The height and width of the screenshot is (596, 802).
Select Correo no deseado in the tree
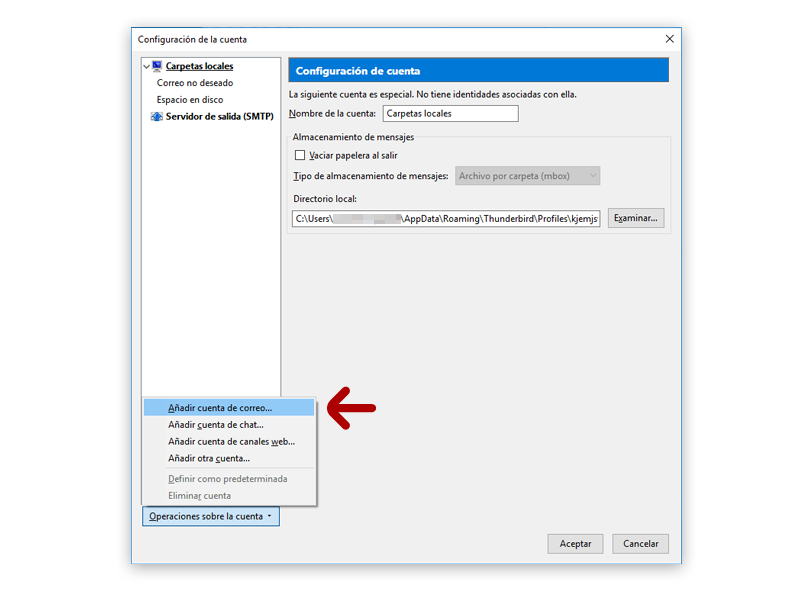point(195,83)
